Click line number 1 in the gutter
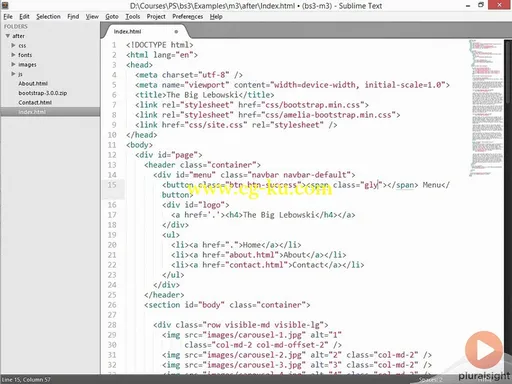This screenshot has width=512, height=384. [x=114, y=45]
